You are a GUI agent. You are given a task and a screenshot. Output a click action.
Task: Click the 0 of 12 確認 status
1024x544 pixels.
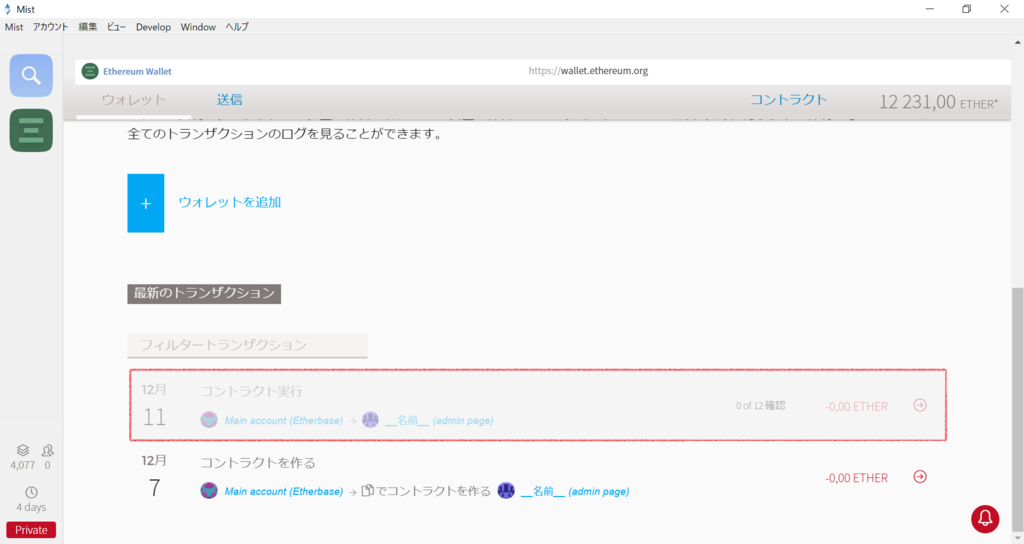coord(760,406)
